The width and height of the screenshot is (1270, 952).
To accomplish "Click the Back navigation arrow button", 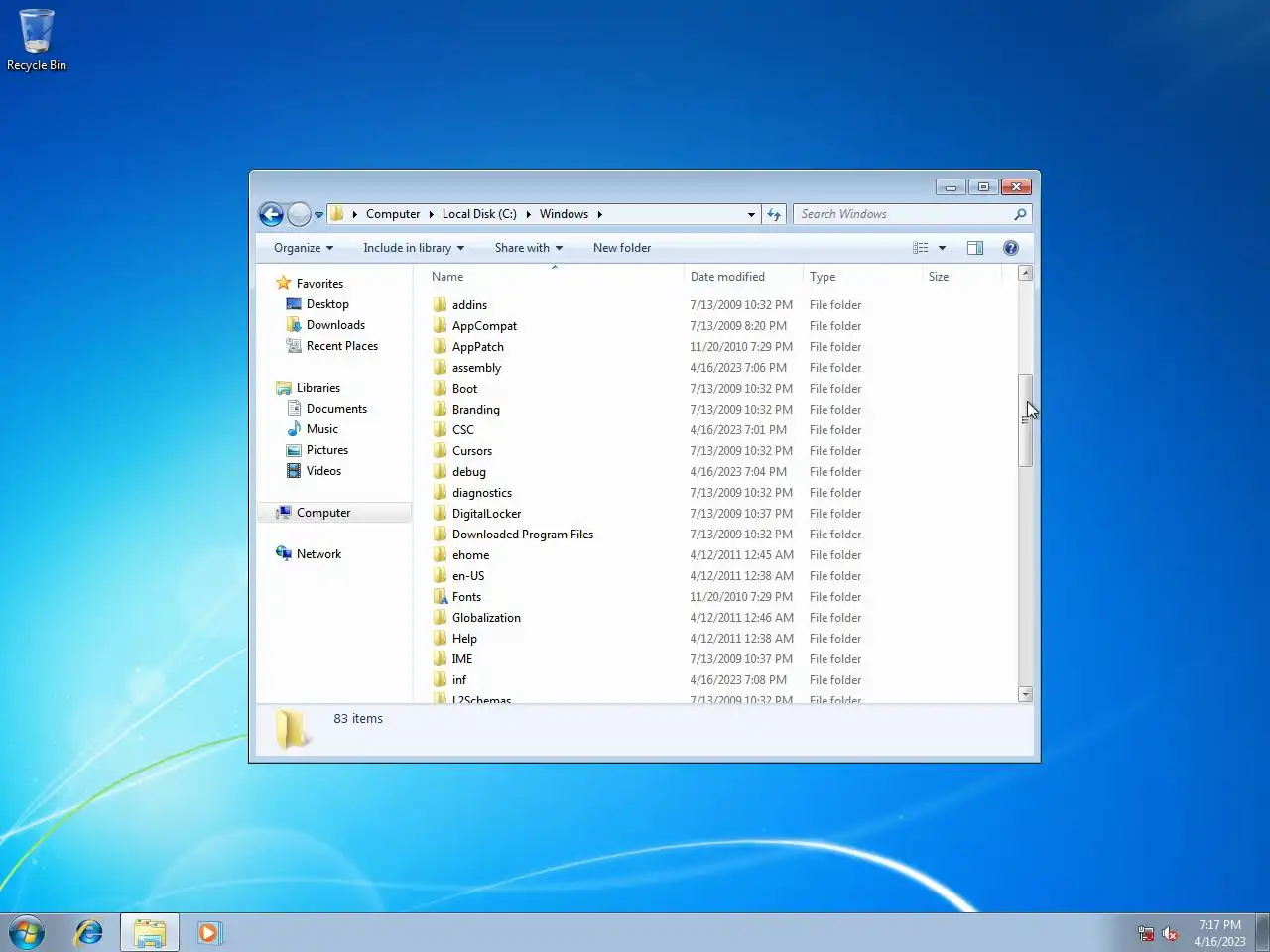I will (271, 214).
